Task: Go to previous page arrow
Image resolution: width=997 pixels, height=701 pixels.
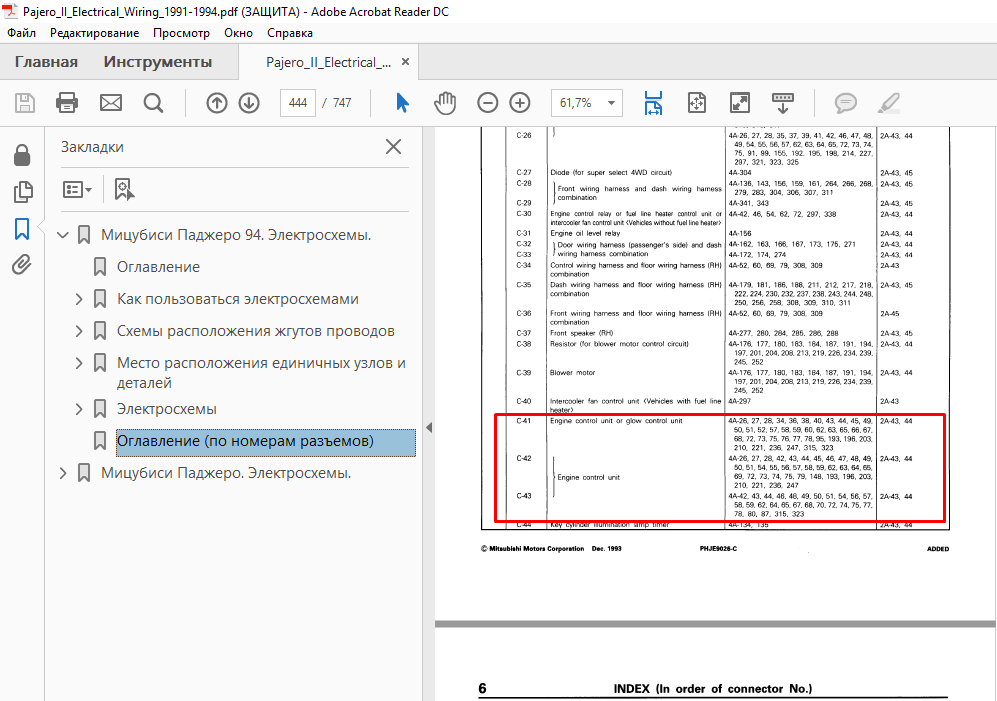Action: pyautogui.click(x=217, y=102)
